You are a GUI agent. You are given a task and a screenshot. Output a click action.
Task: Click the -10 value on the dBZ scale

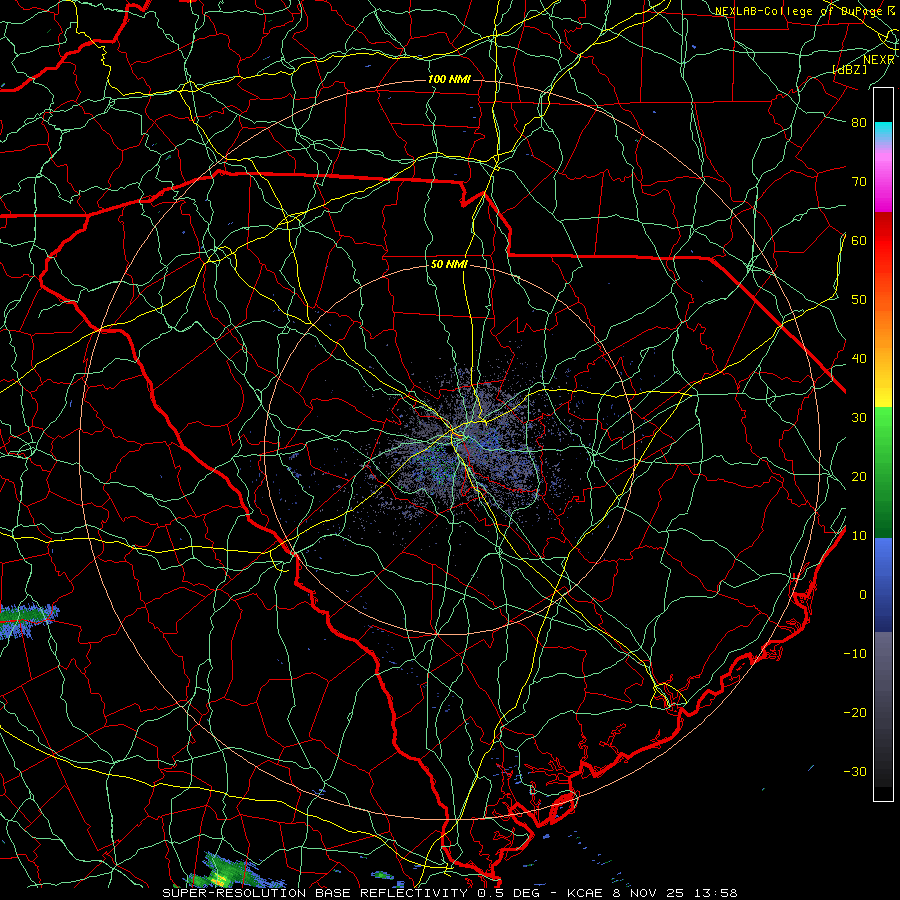point(855,654)
